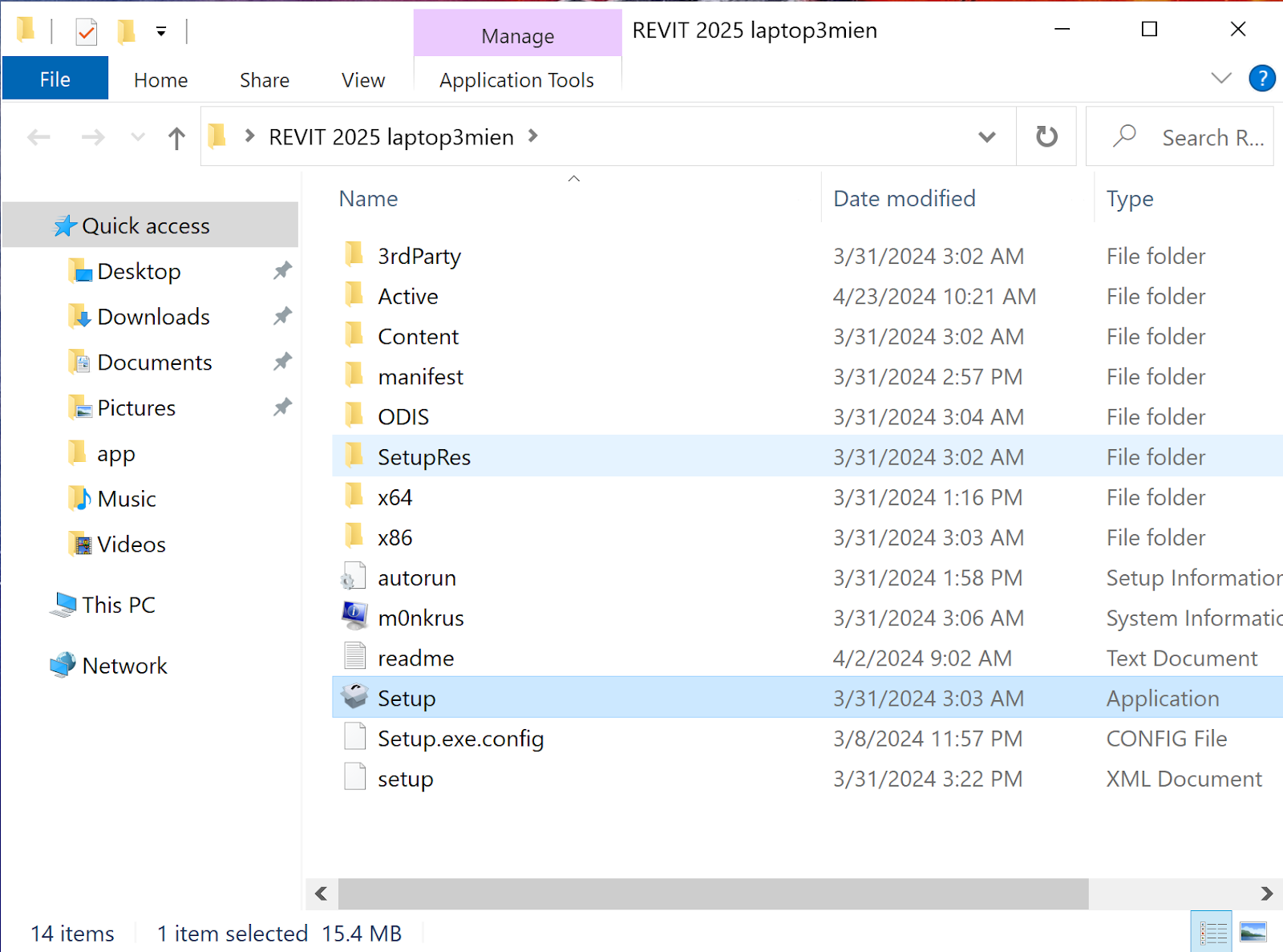1283x952 pixels.
Task: Open the File menu
Action: click(x=55, y=79)
